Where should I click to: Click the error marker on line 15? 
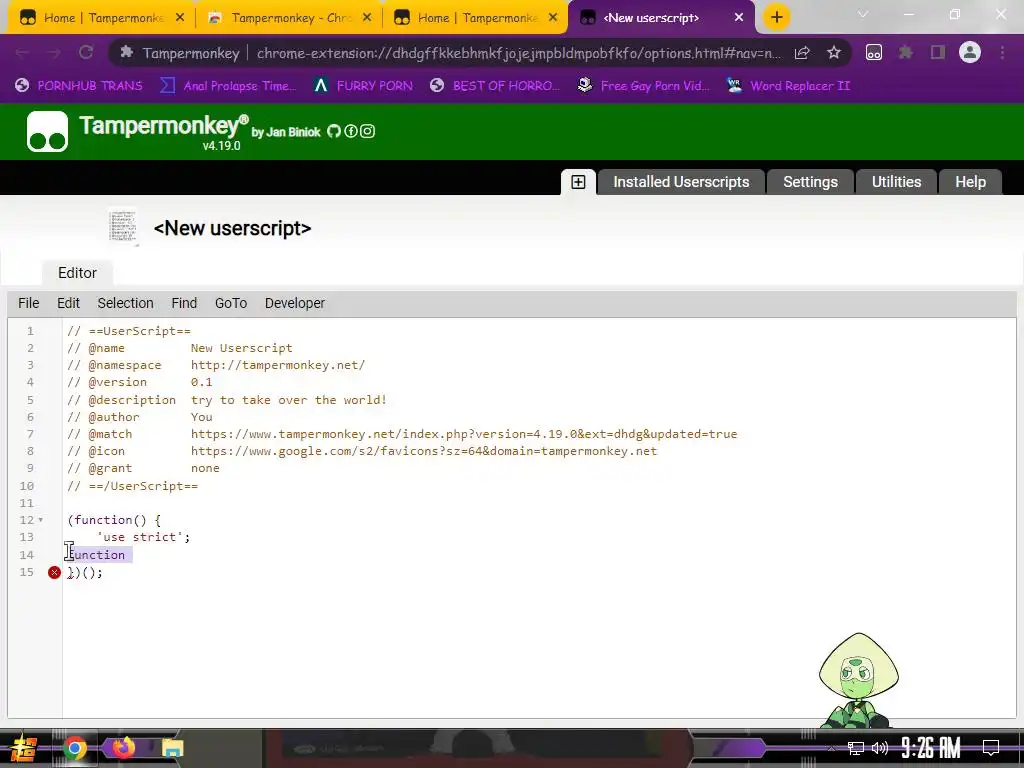click(54, 573)
